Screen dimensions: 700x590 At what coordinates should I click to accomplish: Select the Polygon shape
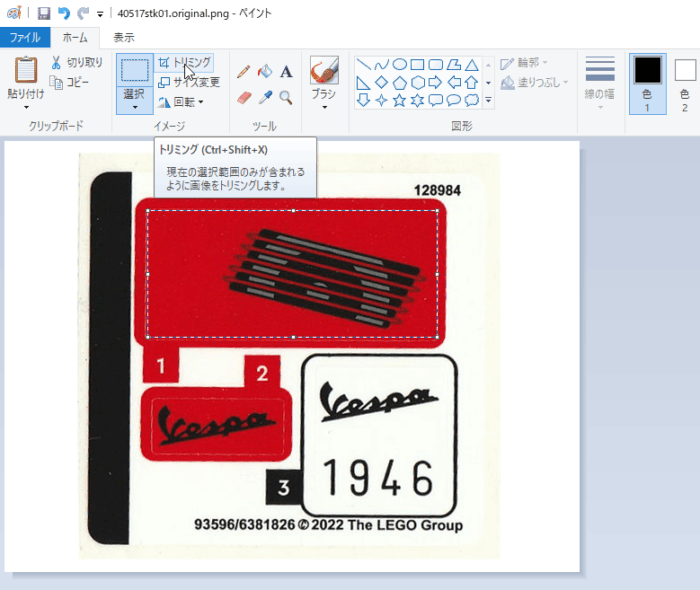point(454,65)
